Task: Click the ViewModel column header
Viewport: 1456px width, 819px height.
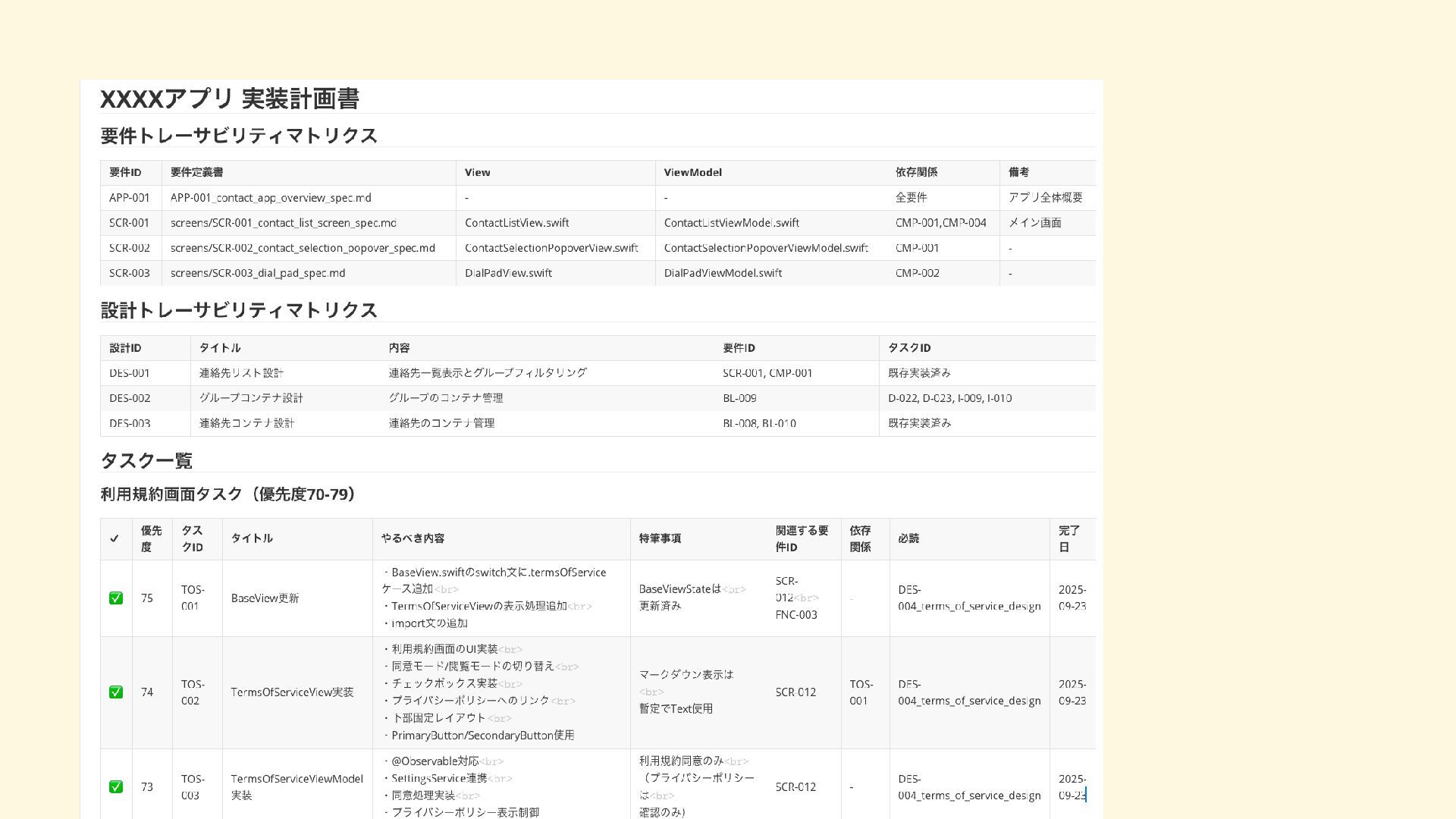Action: point(692,173)
